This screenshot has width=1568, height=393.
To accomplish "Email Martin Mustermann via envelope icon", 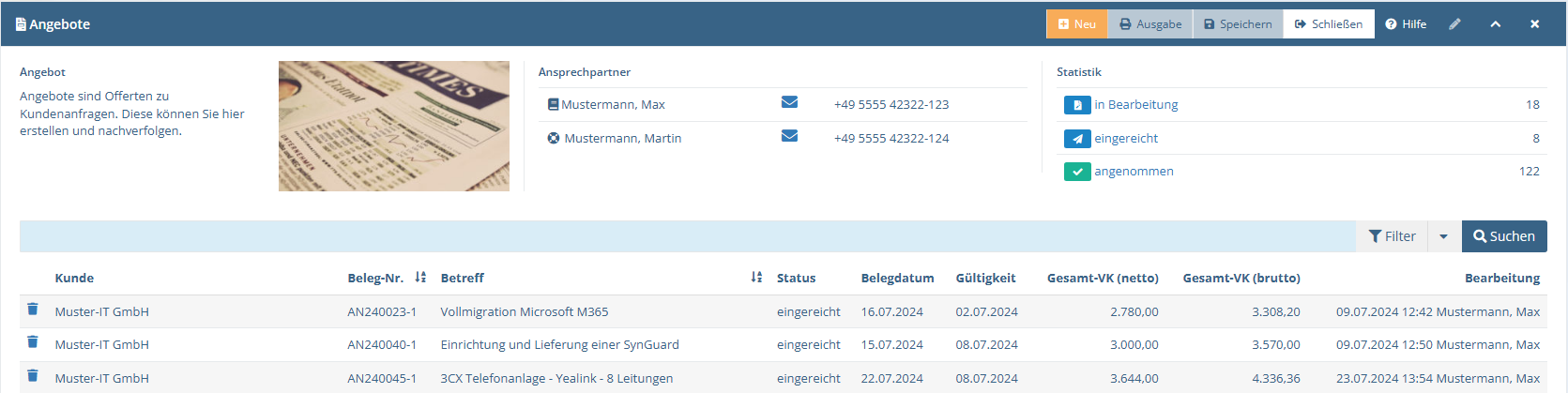I will (x=789, y=136).
